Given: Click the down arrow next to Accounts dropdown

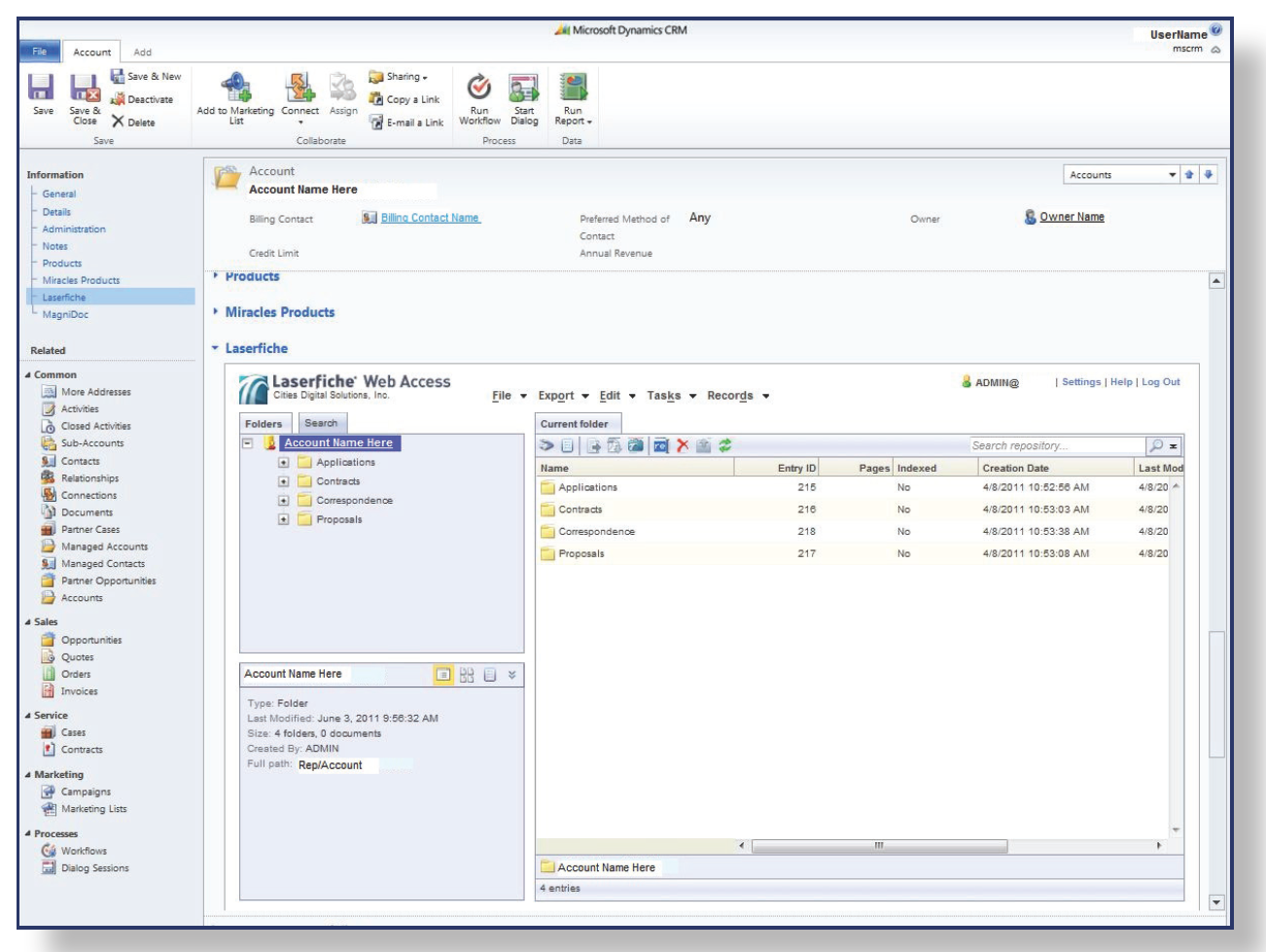Looking at the screenshot, I should [1209, 175].
